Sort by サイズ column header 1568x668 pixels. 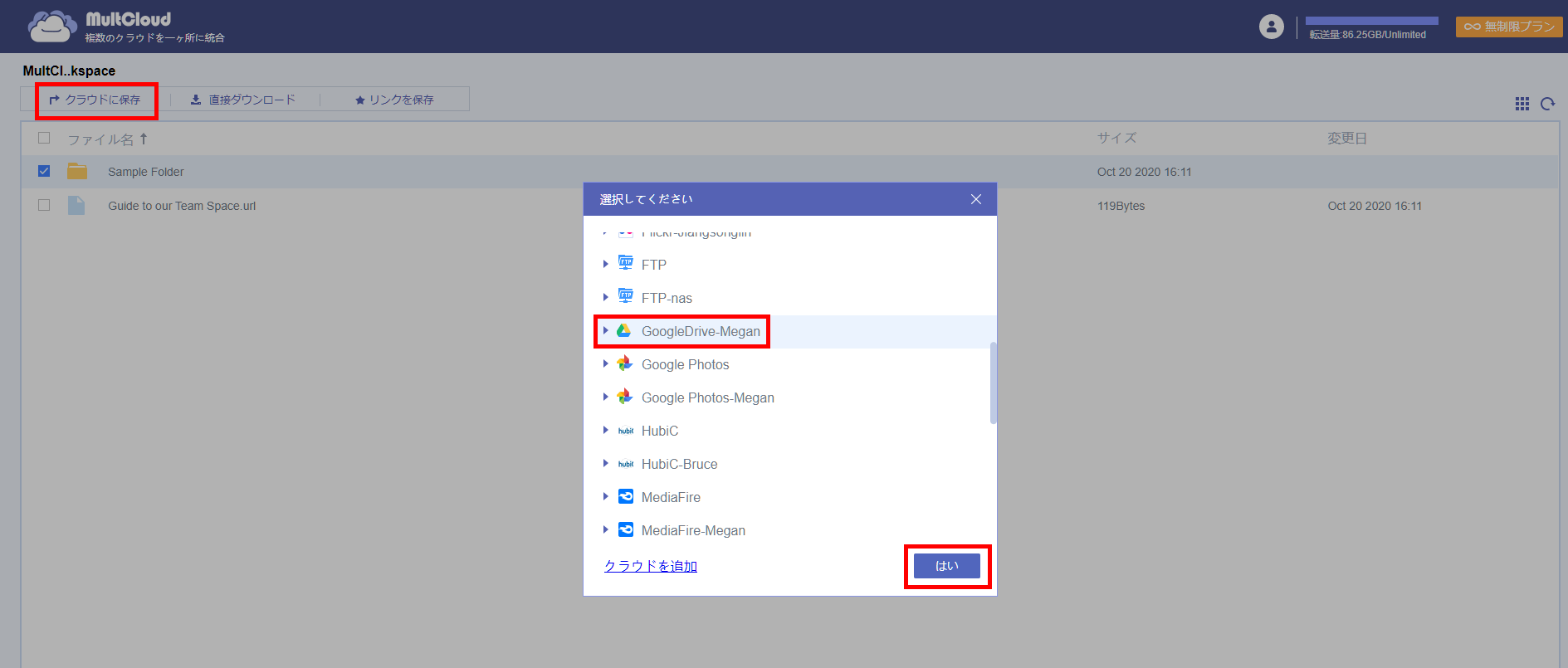[x=1116, y=138]
